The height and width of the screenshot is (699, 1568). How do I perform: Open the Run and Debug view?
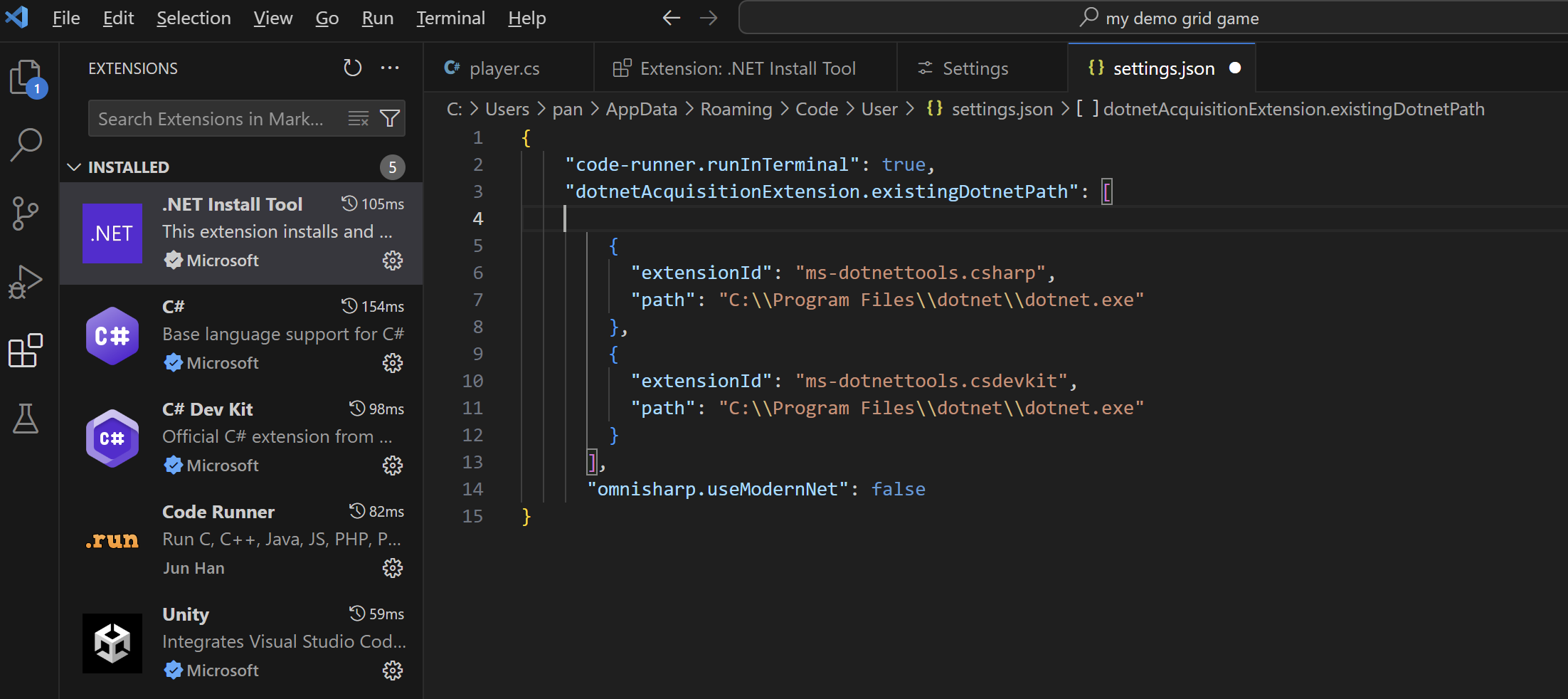pyautogui.click(x=26, y=282)
